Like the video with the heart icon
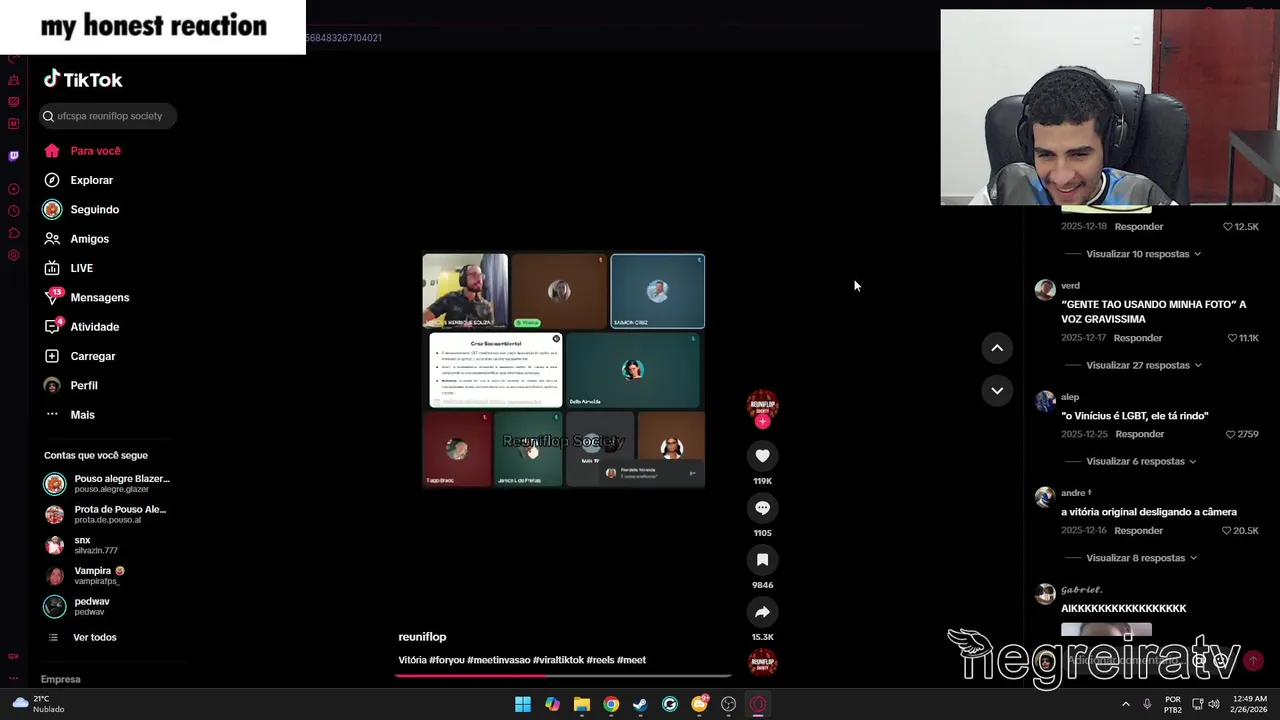 click(x=762, y=456)
